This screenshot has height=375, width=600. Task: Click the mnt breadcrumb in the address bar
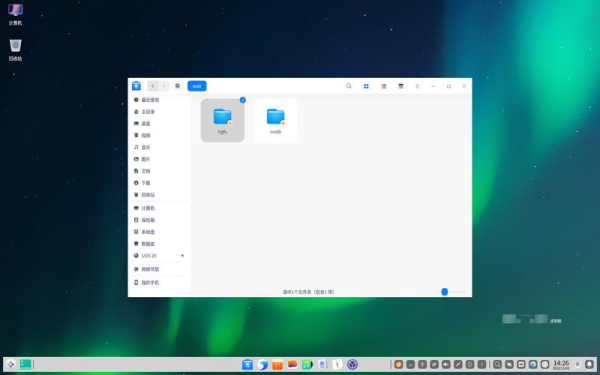click(x=197, y=86)
